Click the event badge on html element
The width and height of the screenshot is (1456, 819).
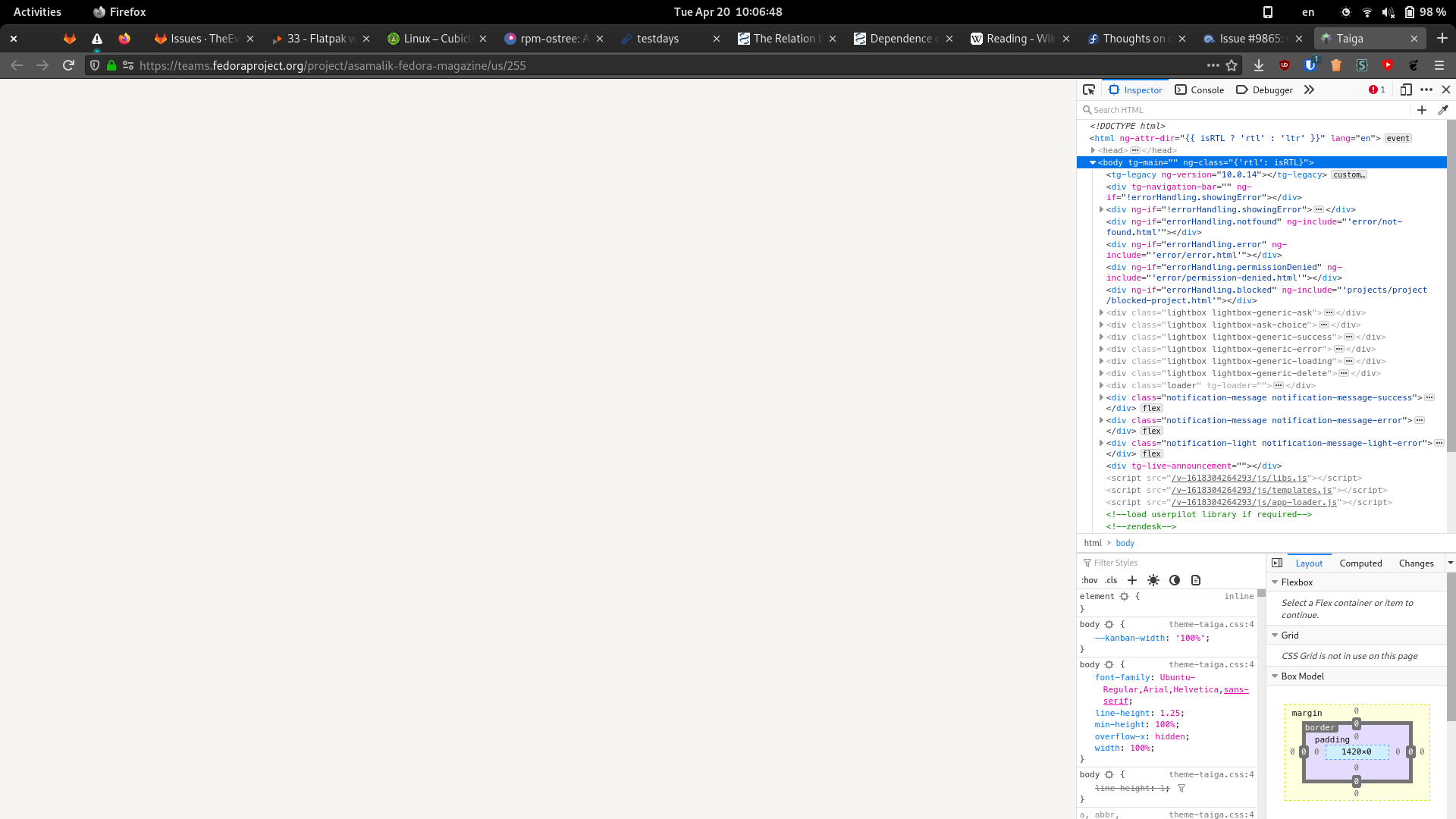pyautogui.click(x=1398, y=138)
